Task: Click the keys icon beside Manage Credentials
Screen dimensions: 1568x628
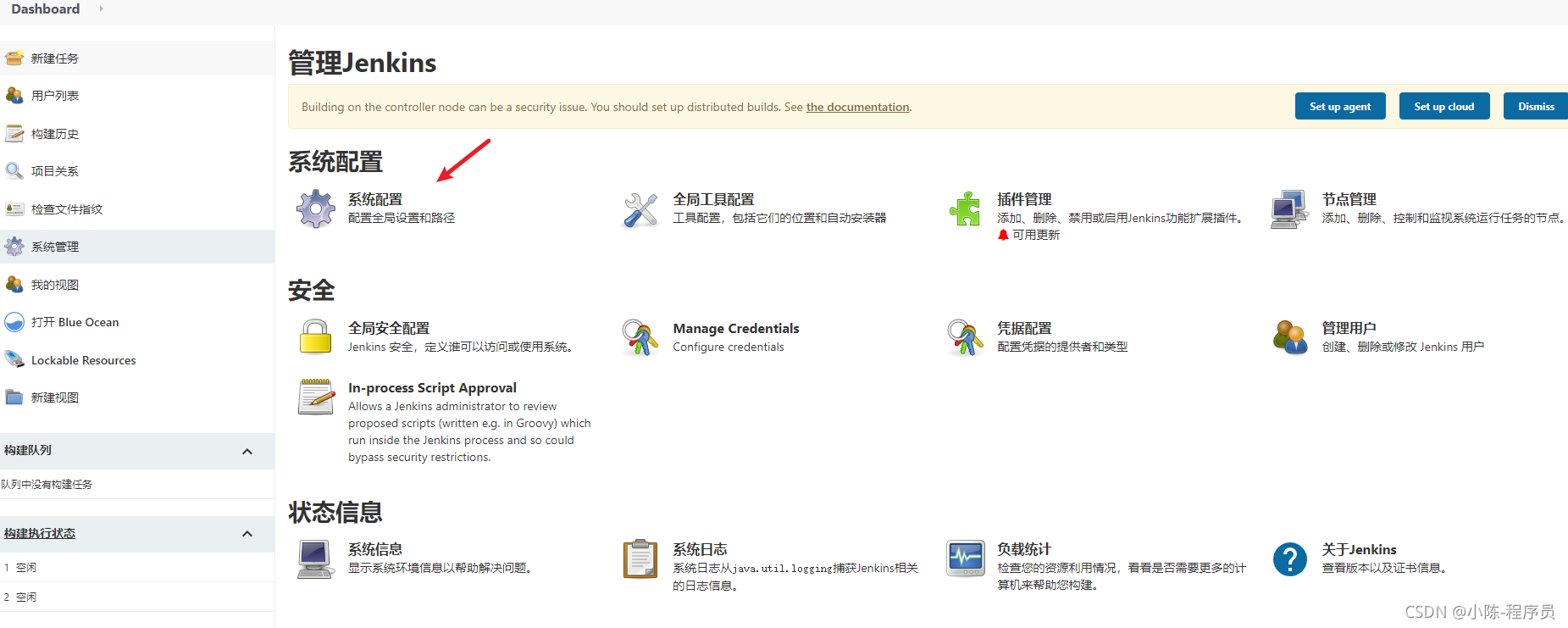Action: click(640, 337)
